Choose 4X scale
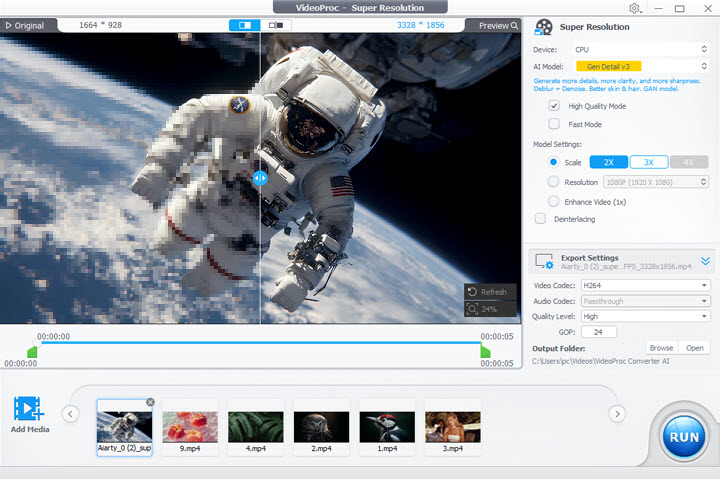This screenshot has width=720, height=479. pyautogui.click(x=689, y=162)
